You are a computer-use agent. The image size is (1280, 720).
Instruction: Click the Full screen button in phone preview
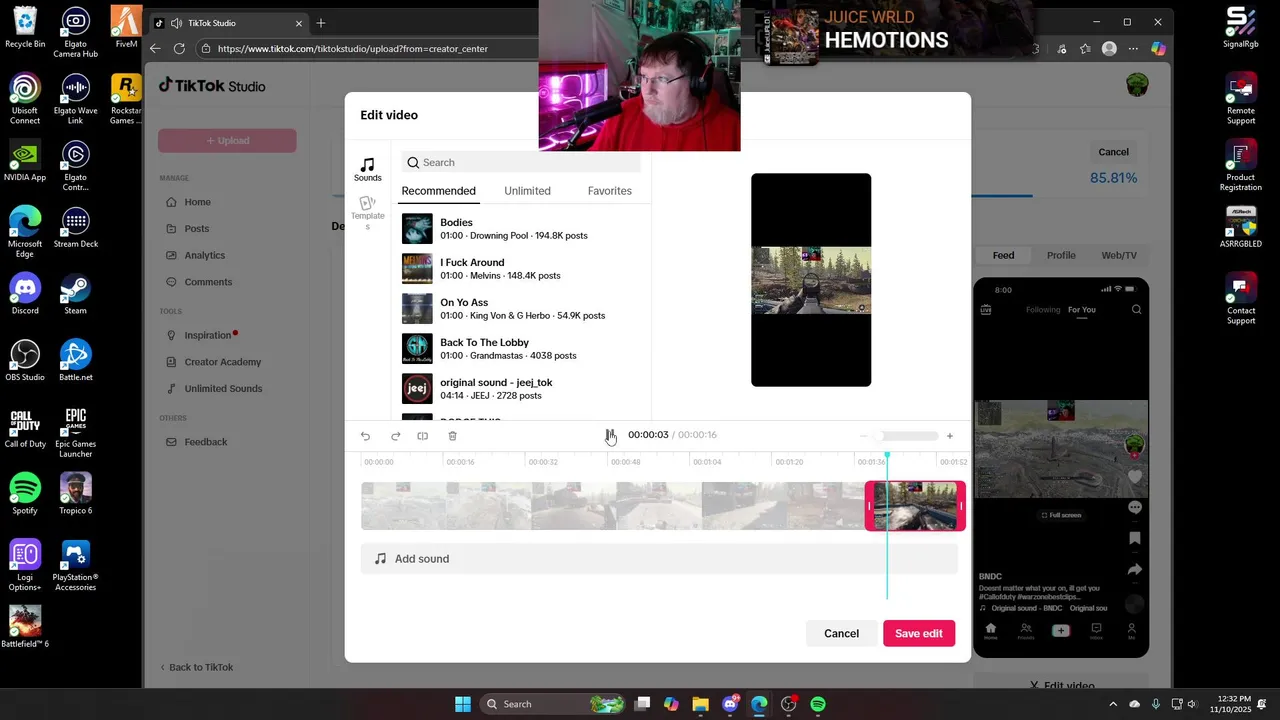coord(1061,515)
